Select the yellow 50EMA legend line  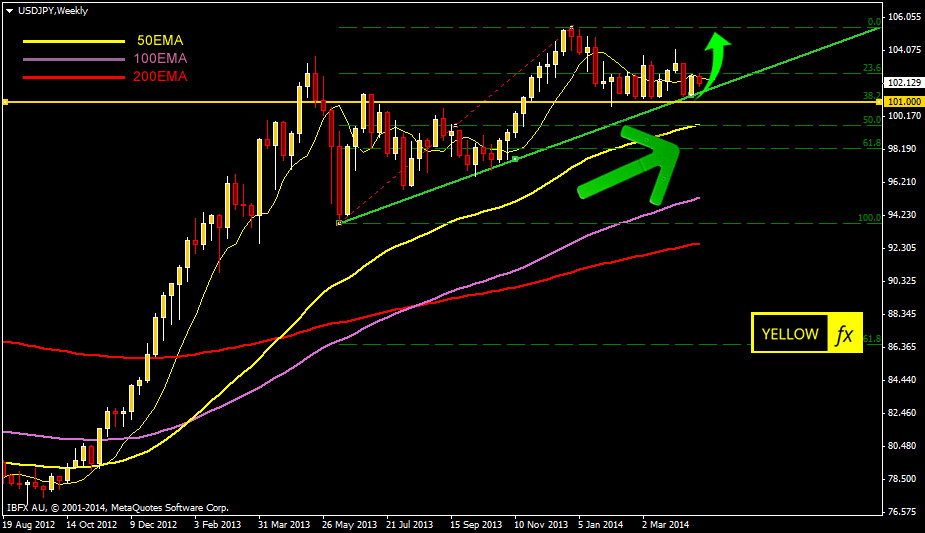tap(69, 41)
